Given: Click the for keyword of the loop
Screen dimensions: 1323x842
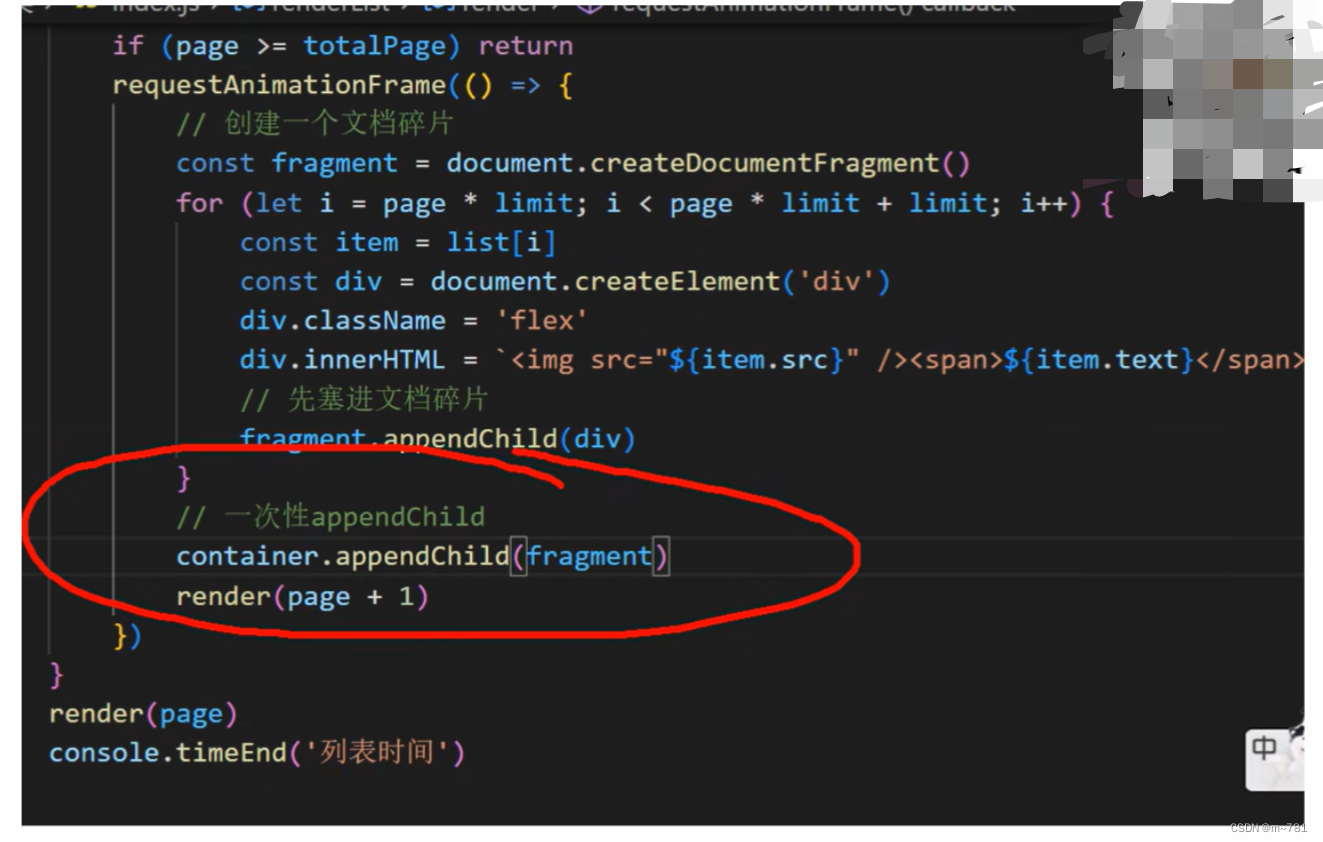Looking at the screenshot, I should tap(200, 203).
